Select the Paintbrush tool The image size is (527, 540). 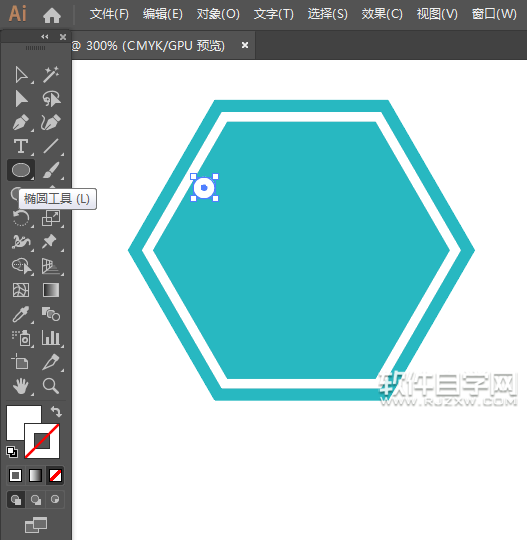pyautogui.click(x=51, y=170)
